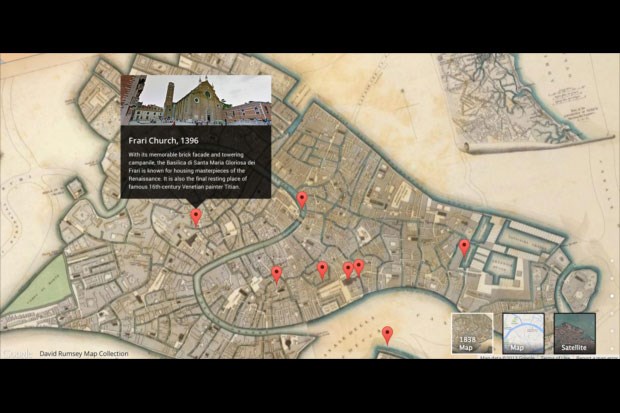Screen dimensions: 620x413
Task: Click the left pin of the close pair
Action: pyautogui.click(x=348, y=269)
